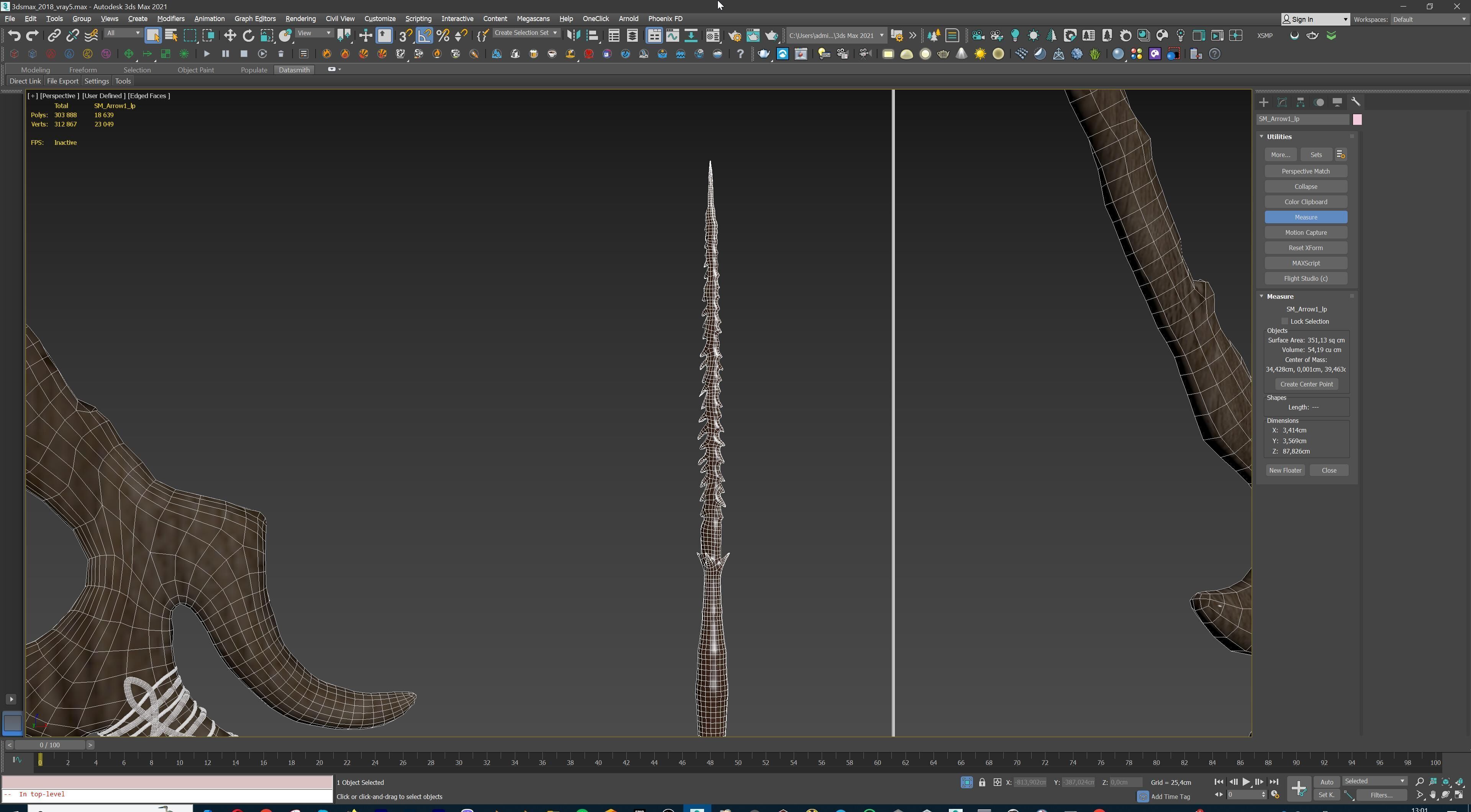Open the Modify command panel tab
The image size is (1471, 812).
[1282, 102]
